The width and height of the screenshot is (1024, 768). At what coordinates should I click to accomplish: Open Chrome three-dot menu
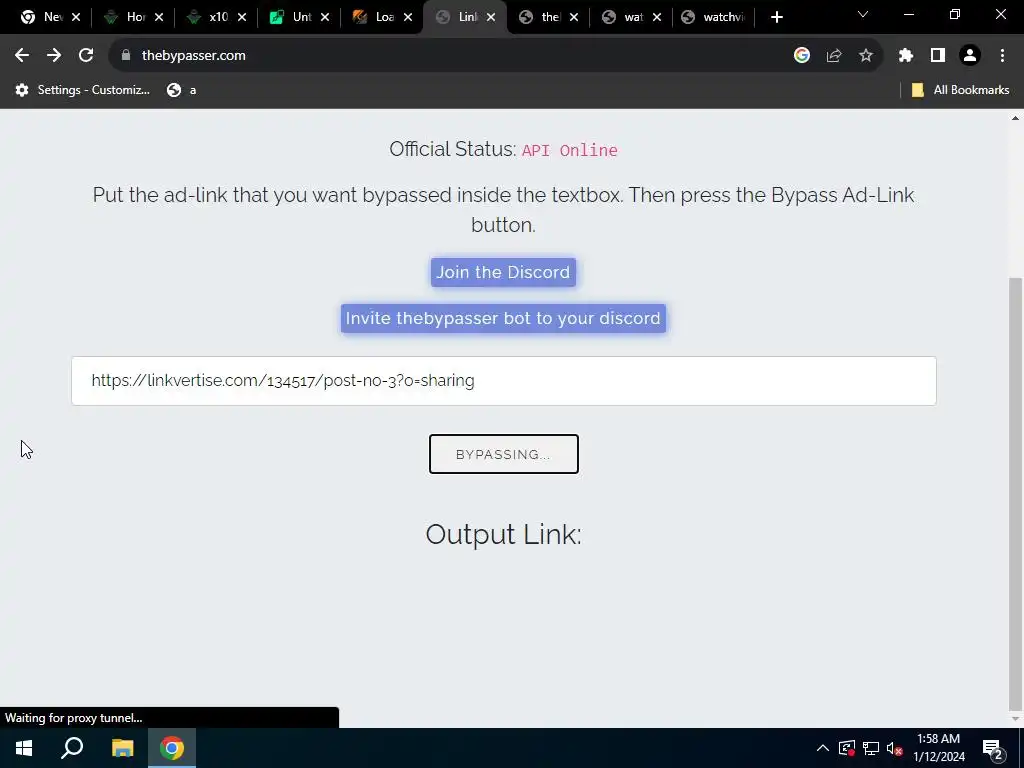(1002, 56)
